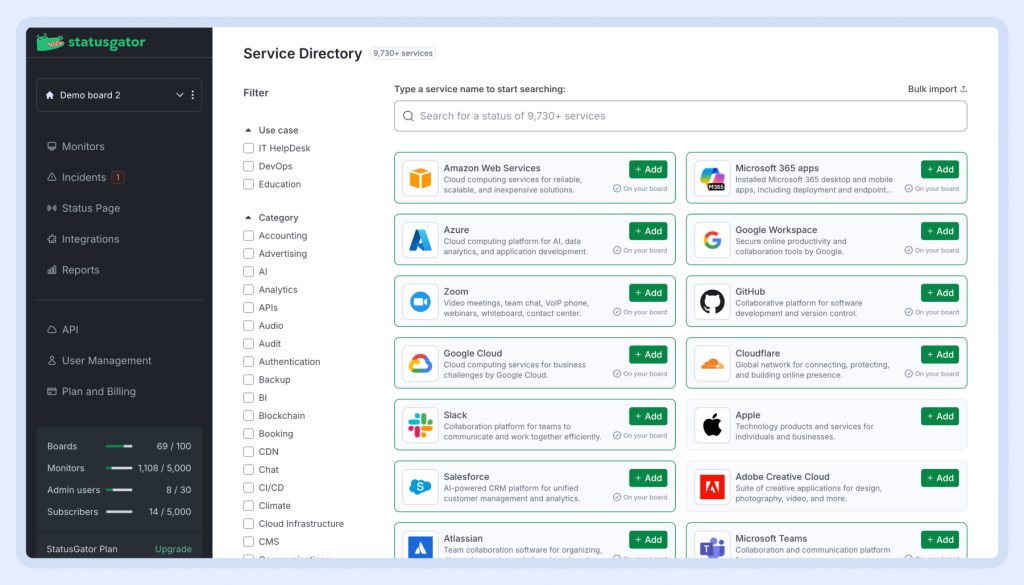Focus the service search field
Screen dimensions: 1024x585
coord(680,116)
